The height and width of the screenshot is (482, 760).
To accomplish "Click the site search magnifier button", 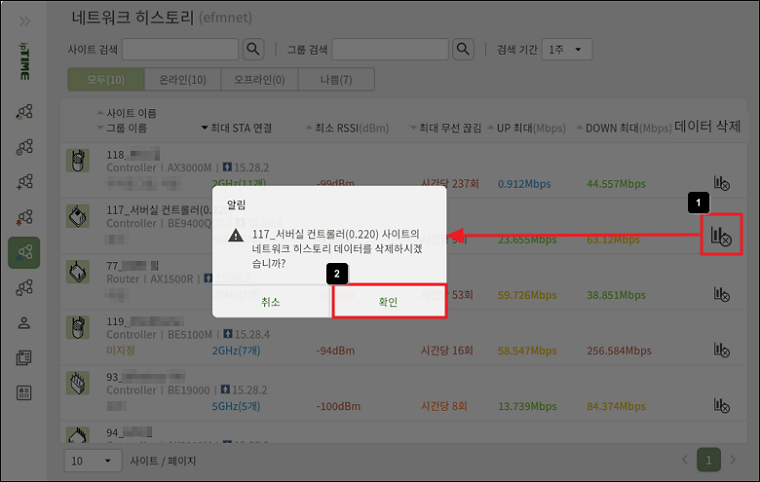I will [x=253, y=49].
